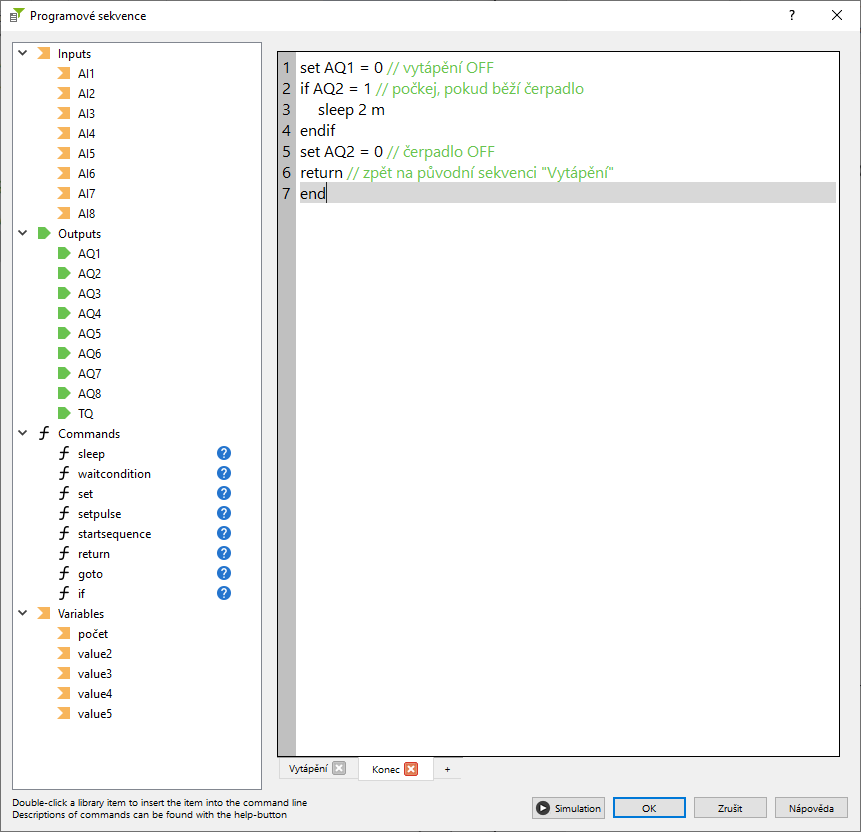The image size is (861, 832).
Task: Click the help icon next to sleep command
Action: 224,453
